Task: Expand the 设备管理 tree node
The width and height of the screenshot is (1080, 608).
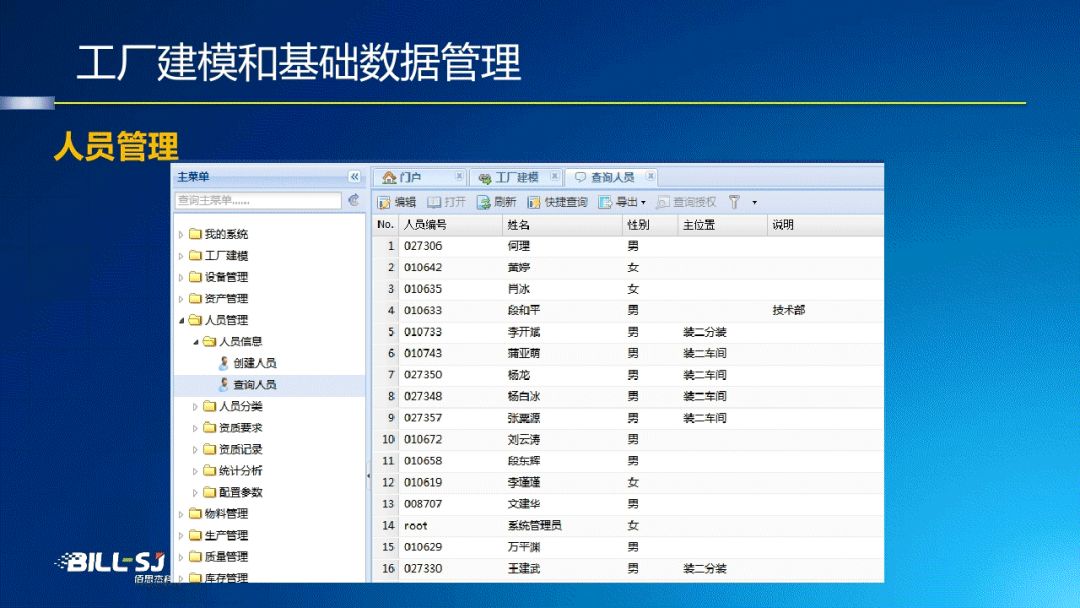Action: [181, 277]
